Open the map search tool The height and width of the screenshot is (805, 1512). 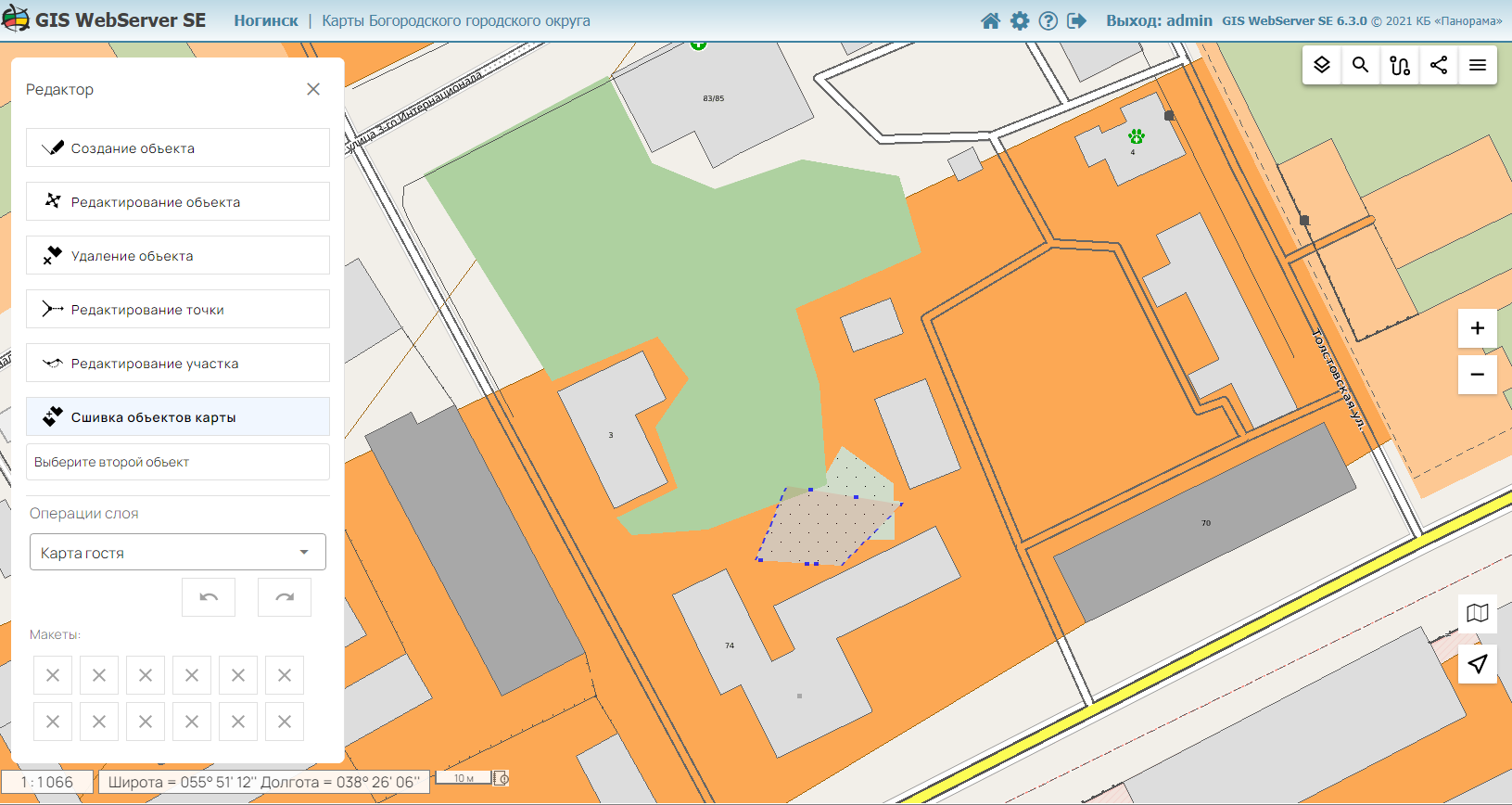pyautogui.click(x=1360, y=65)
